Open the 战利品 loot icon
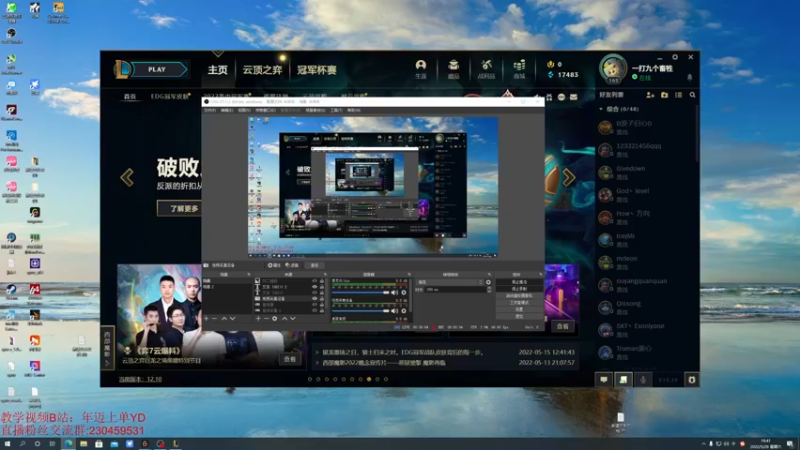The height and width of the screenshot is (450, 800). point(486,69)
